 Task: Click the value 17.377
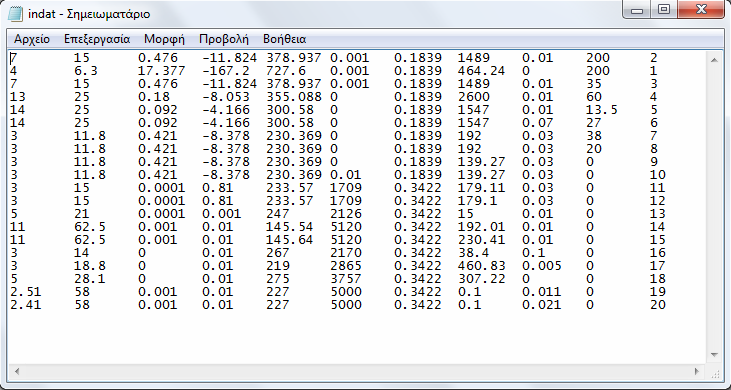pos(161,71)
